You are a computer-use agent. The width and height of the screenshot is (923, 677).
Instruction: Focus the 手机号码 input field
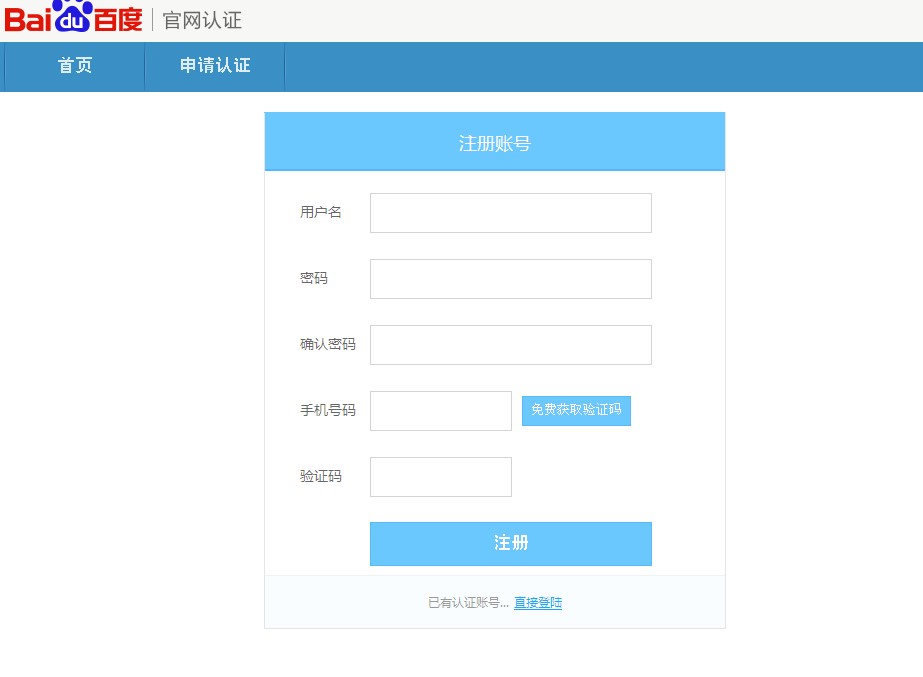(440, 410)
